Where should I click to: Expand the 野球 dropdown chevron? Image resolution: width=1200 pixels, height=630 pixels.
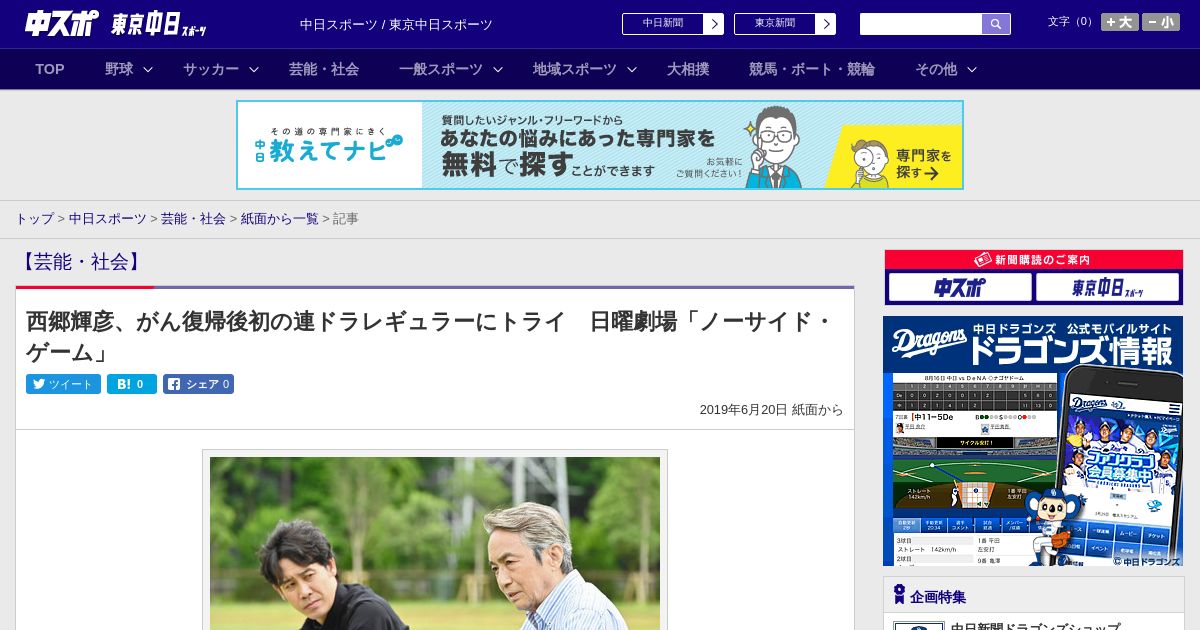point(148,70)
